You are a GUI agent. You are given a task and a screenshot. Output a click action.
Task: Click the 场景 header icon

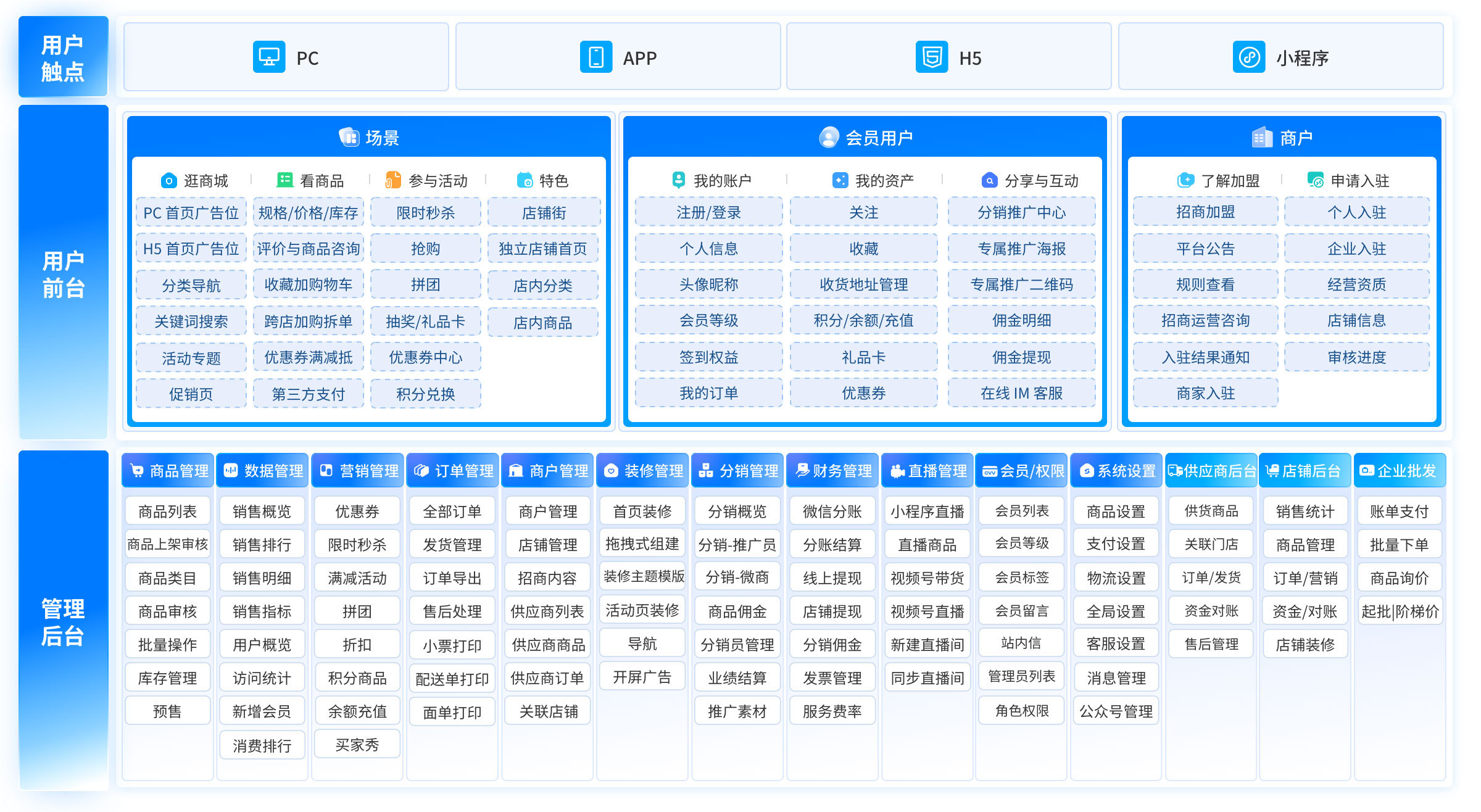click(x=349, y=137)
